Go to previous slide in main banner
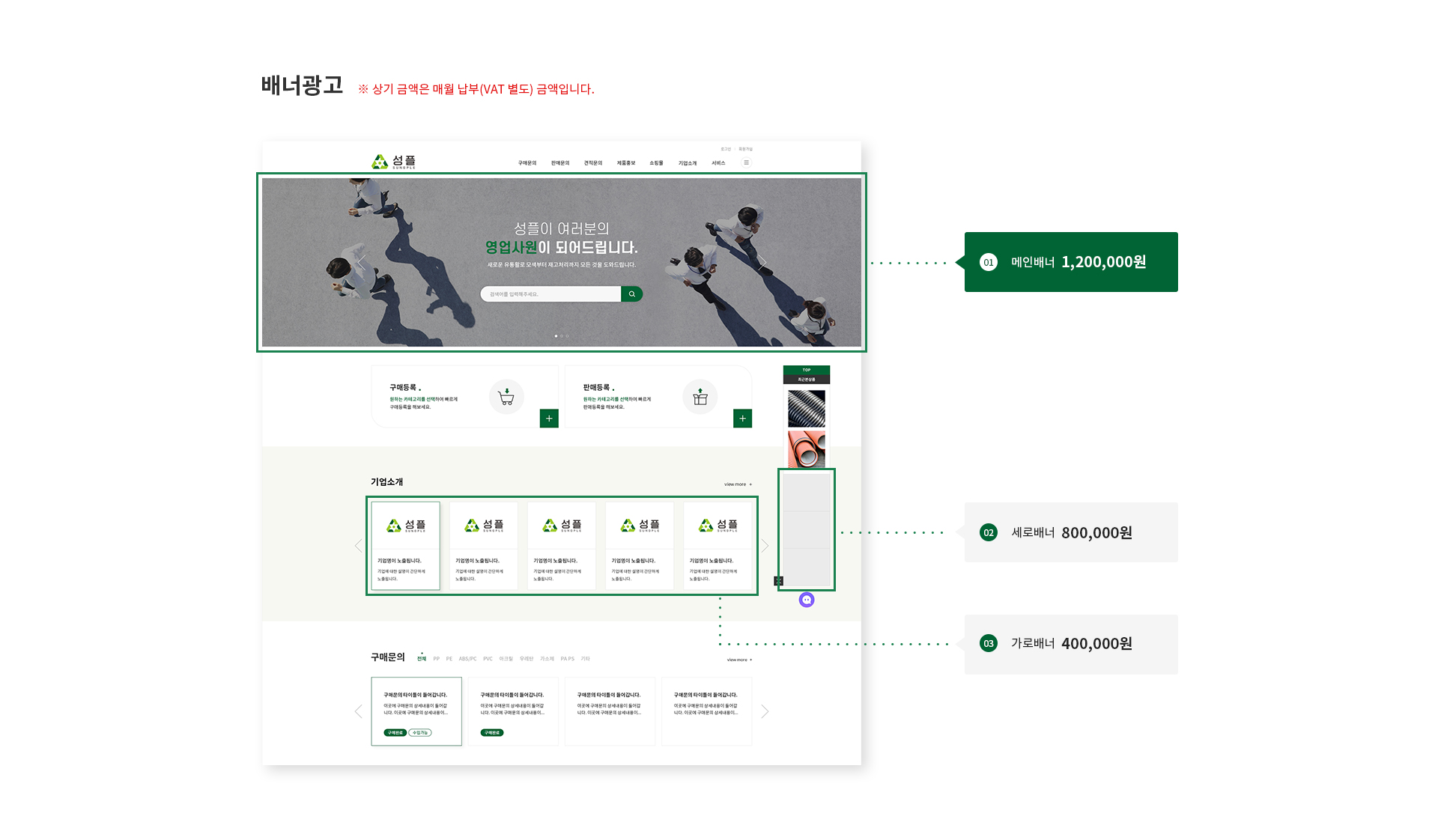This screenshot has height=840, width=1438. tap(362, 262)
